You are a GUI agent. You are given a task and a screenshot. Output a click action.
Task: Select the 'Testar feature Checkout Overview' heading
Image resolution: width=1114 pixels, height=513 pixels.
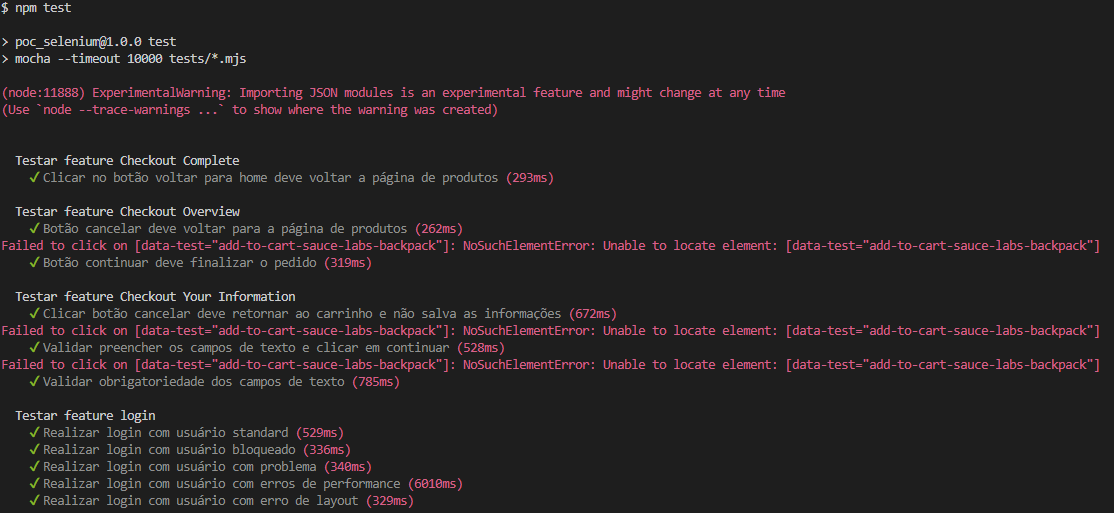[x=127, y=212]
